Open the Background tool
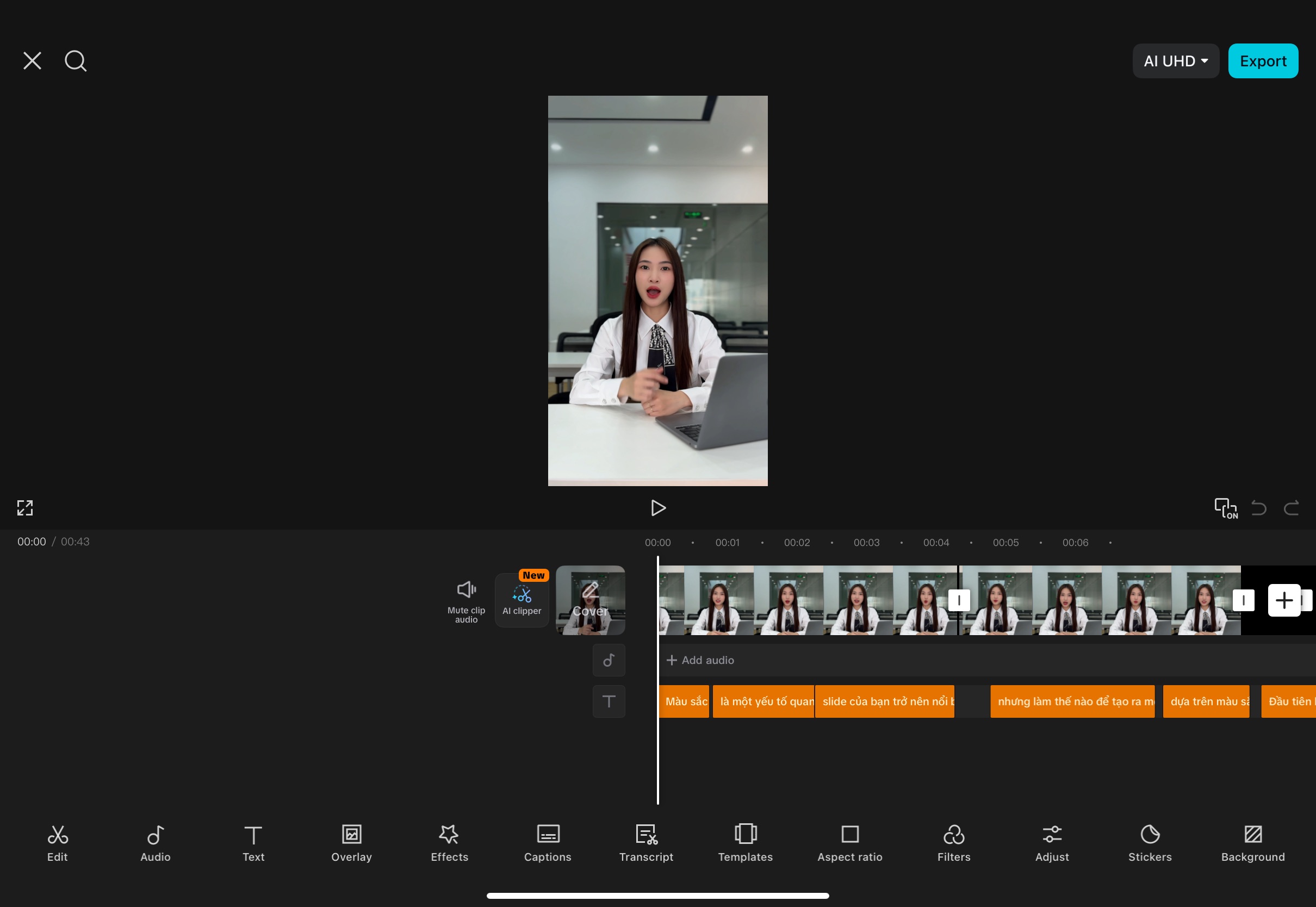1316x907 pixels. point(1252,843)
